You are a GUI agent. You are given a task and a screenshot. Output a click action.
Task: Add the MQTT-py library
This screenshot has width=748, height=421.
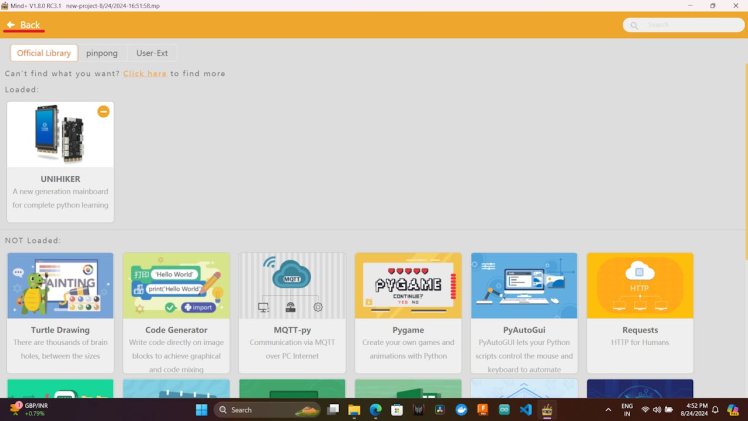pos(292,286)
